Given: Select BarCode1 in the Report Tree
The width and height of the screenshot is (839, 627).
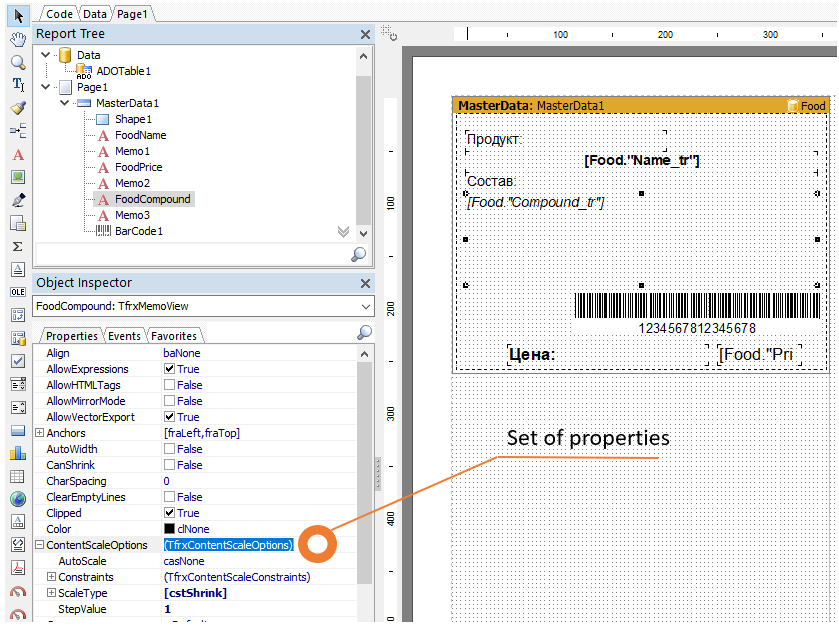Looking at the screenshot, I should point(138,231).
